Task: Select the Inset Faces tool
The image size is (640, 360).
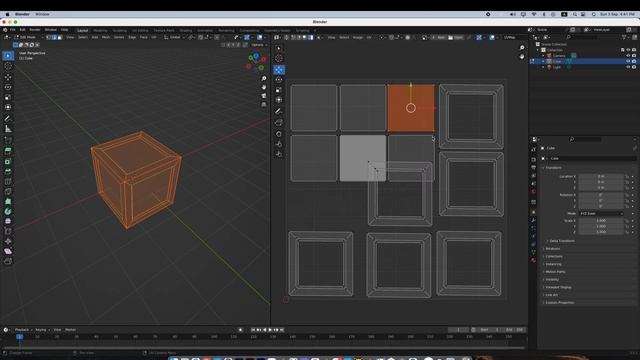Action: point(8,162)
